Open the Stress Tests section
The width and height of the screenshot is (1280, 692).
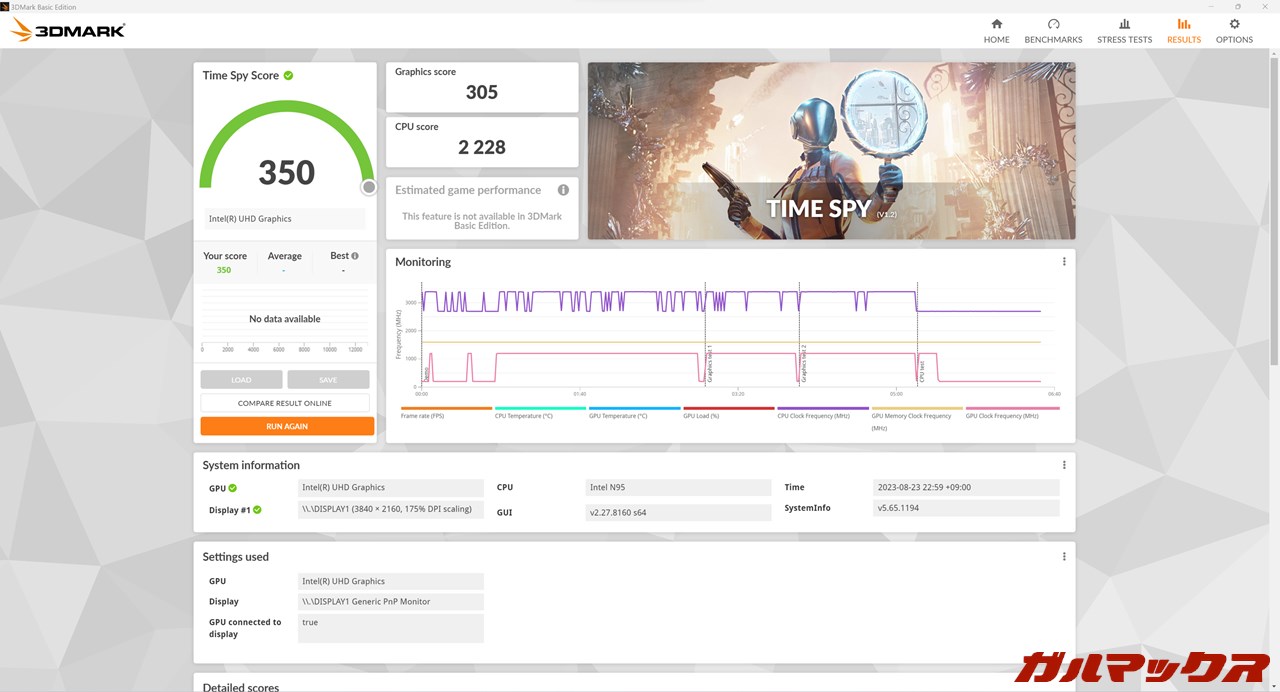(1124, 30)
